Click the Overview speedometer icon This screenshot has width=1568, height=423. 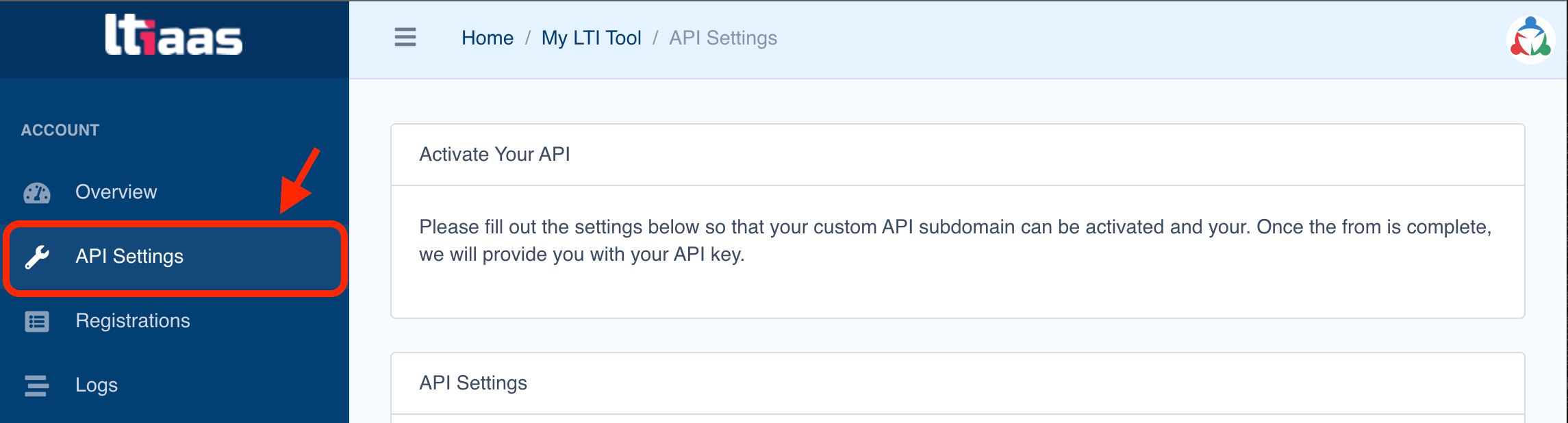(36, 192)
